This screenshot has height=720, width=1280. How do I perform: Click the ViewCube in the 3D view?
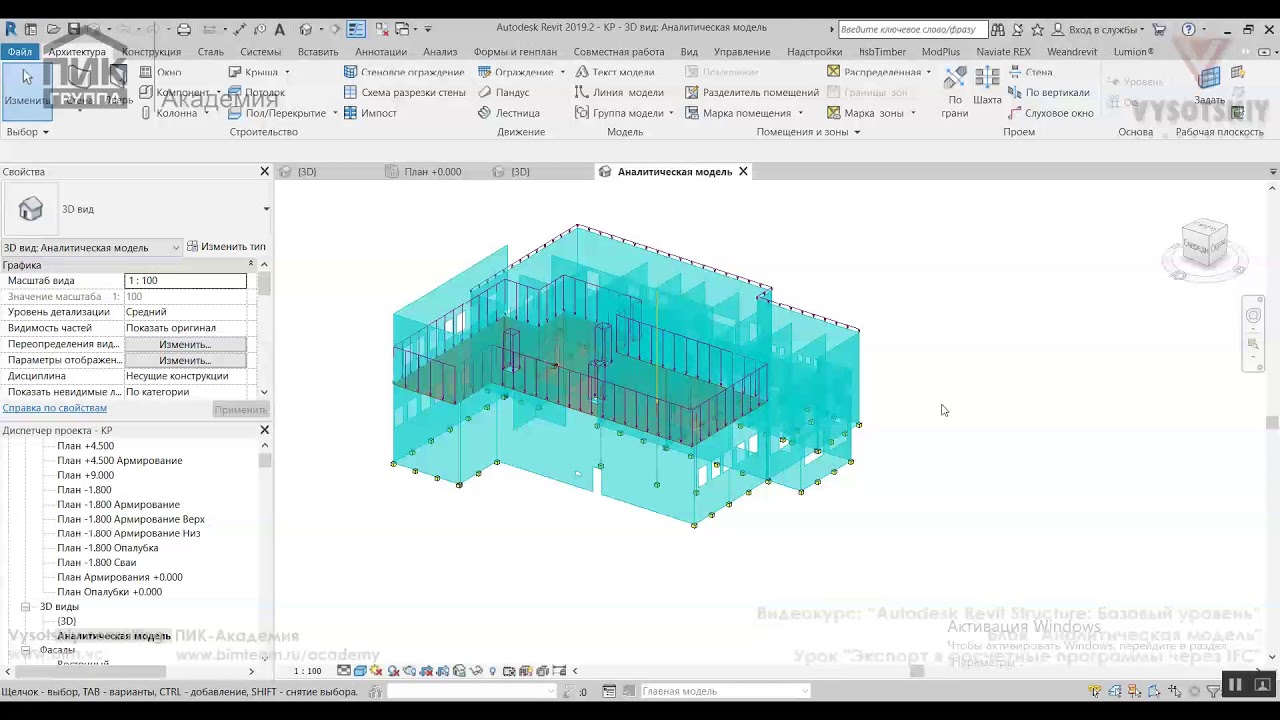click(x=1204, y=245)
